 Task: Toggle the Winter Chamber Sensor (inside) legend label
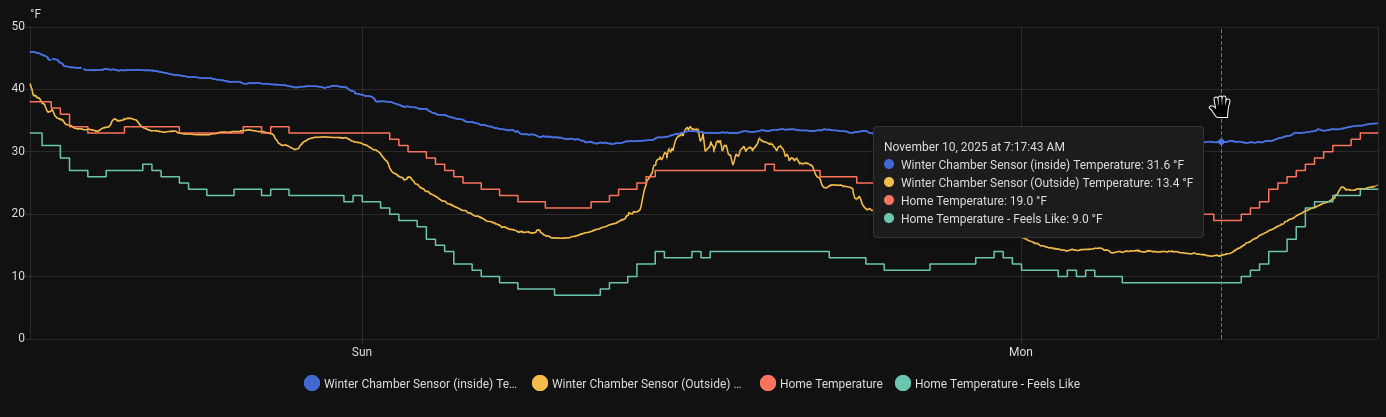coord(420,383)
